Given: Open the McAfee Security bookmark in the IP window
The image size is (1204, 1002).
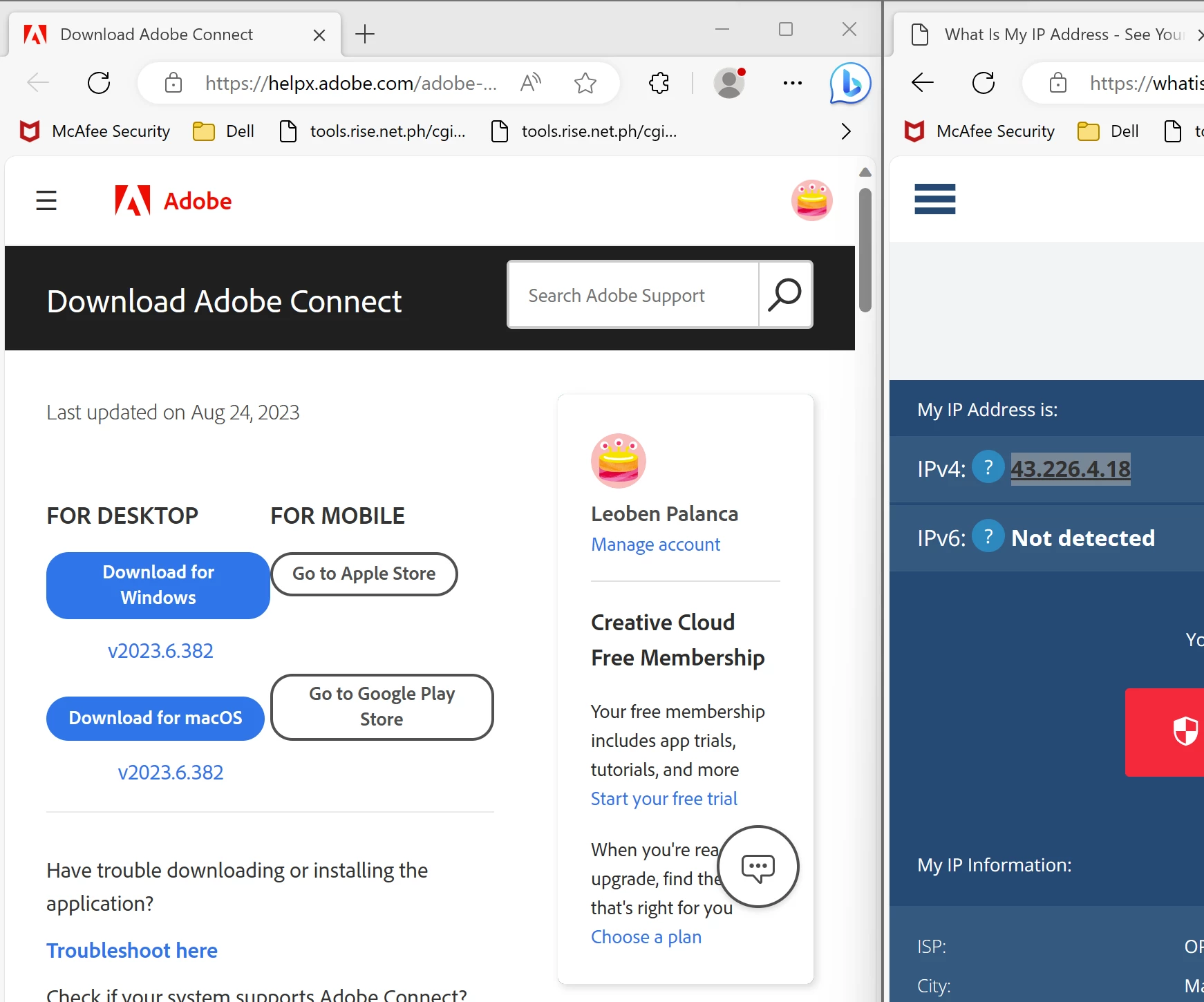Looking at the screenshot, I should click(x=979, y=131).
